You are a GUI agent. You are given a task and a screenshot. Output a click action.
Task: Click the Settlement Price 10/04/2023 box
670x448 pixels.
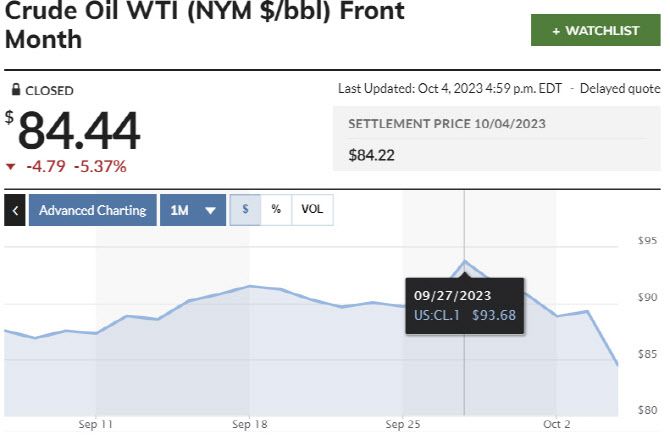click(x=496, y=140)
